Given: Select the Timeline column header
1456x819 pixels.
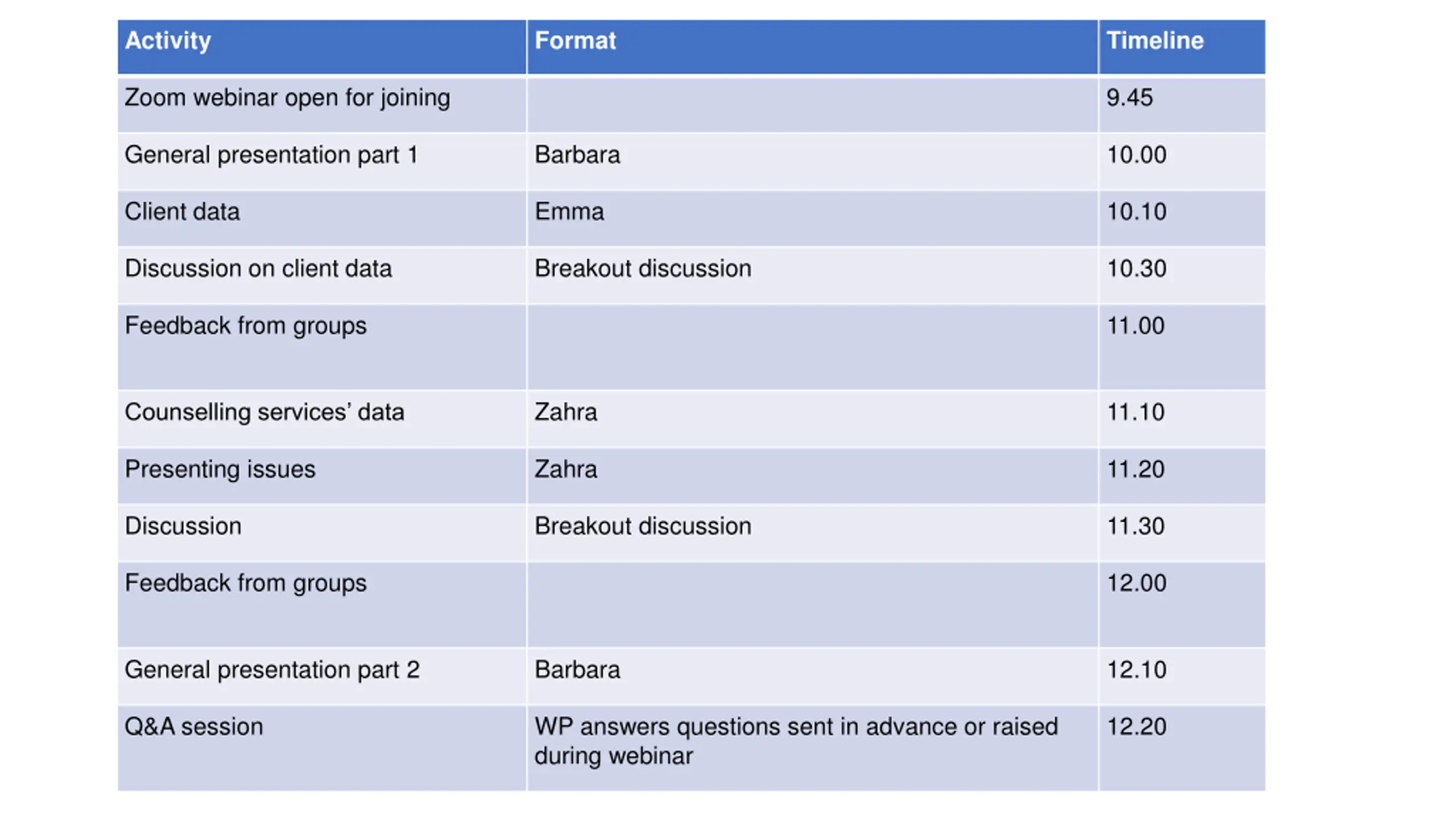Looking at the screenshot, I should coord(1182,47).
